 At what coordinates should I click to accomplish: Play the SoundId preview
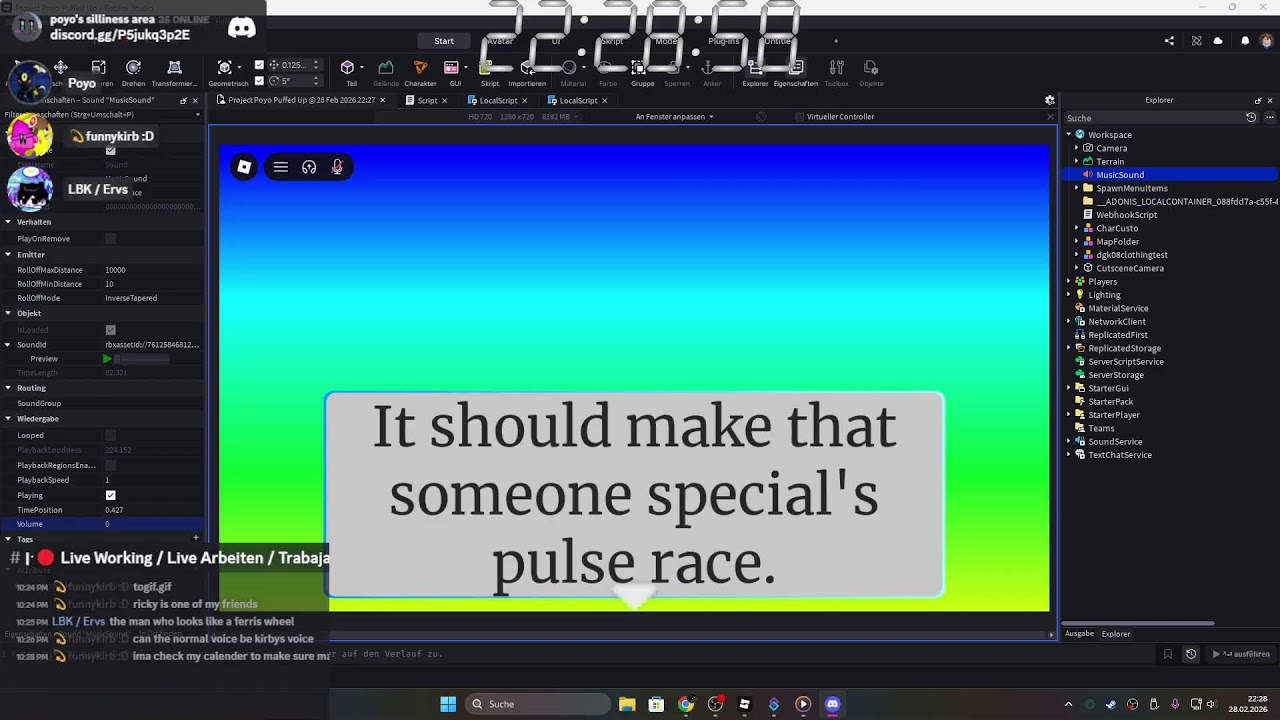pos(107,359)
